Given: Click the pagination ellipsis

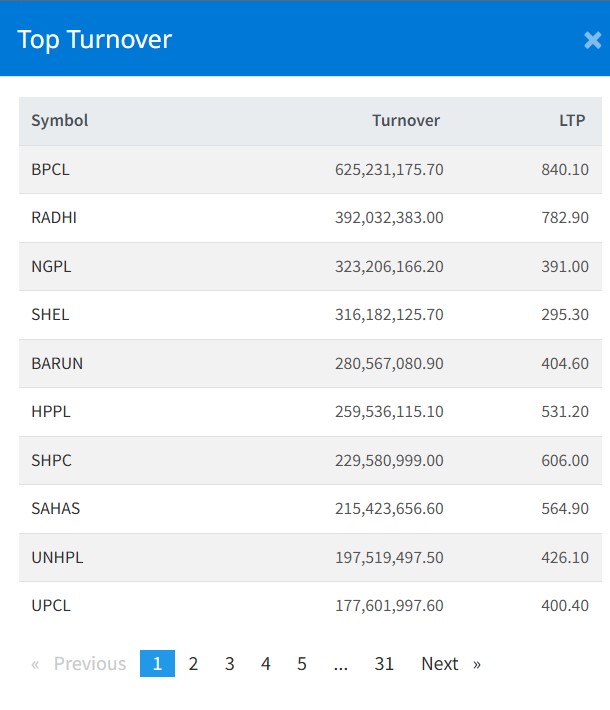Looking at the screenshot, I should pos(341,664).
